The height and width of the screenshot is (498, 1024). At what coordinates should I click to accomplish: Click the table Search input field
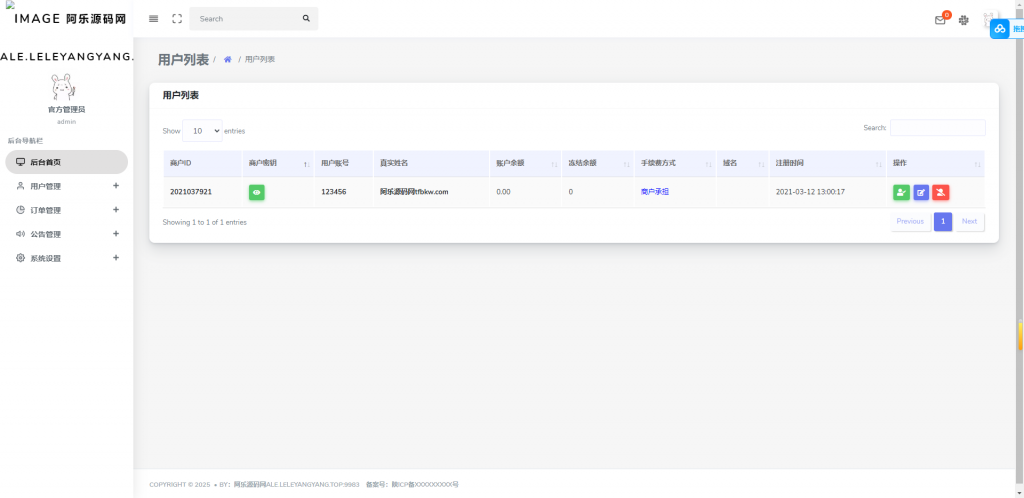[937, 128]
